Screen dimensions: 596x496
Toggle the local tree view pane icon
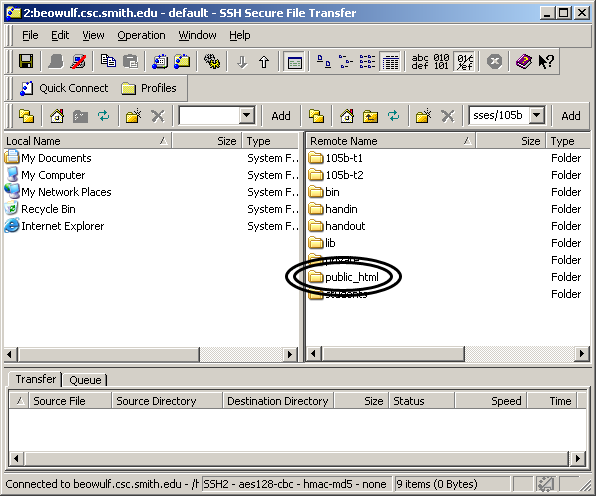pyautogui.click(x=294, y=62)
